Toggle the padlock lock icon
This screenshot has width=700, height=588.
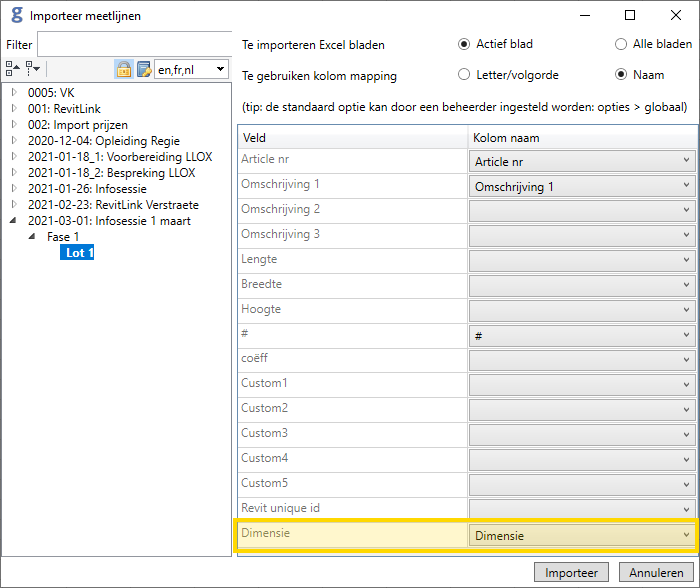click(x=124, y=69)
